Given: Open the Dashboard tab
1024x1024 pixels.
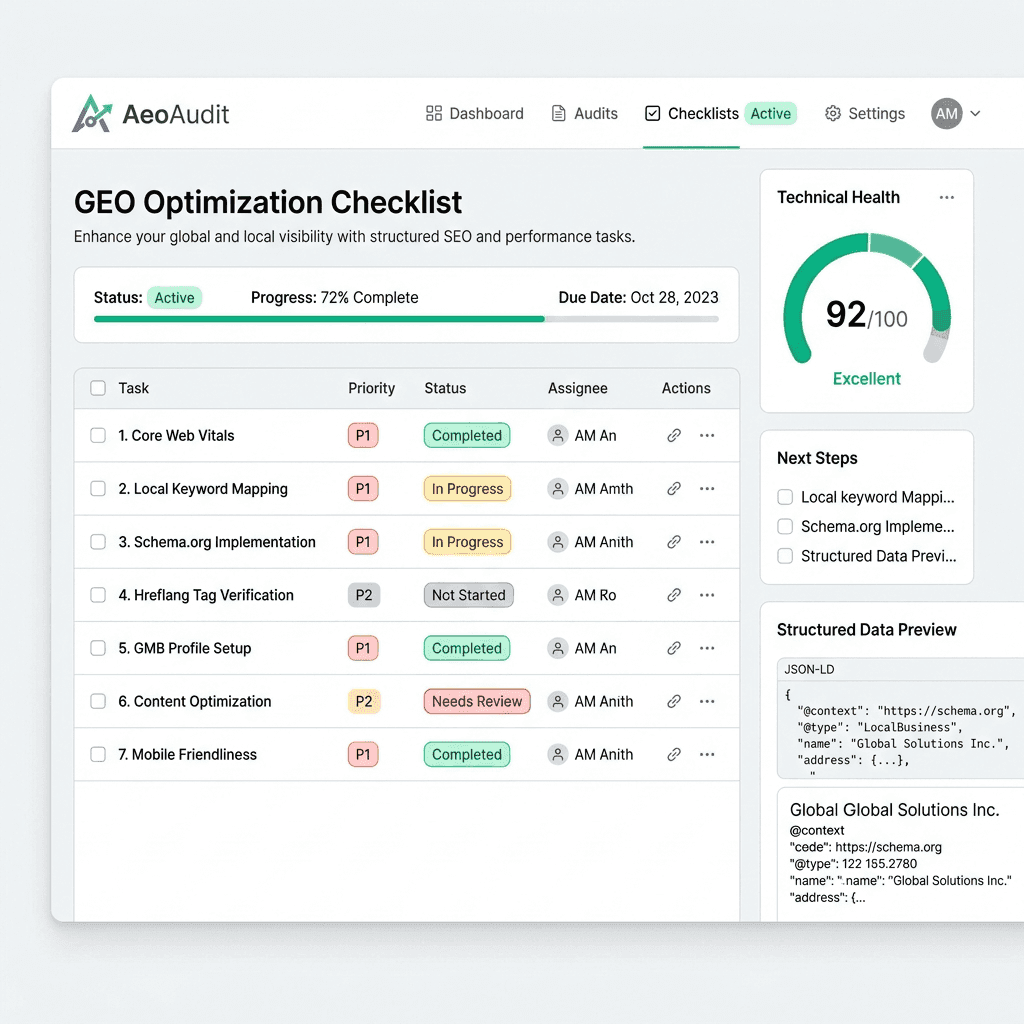Looking at the screenshot, I should pos(475,114).
